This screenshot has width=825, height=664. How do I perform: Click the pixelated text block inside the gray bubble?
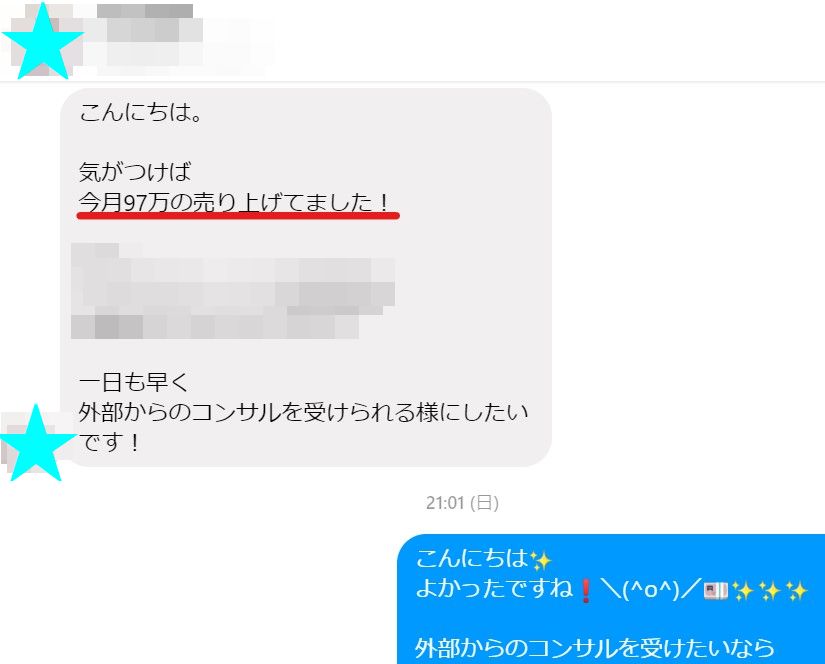[x=233, y=291]
